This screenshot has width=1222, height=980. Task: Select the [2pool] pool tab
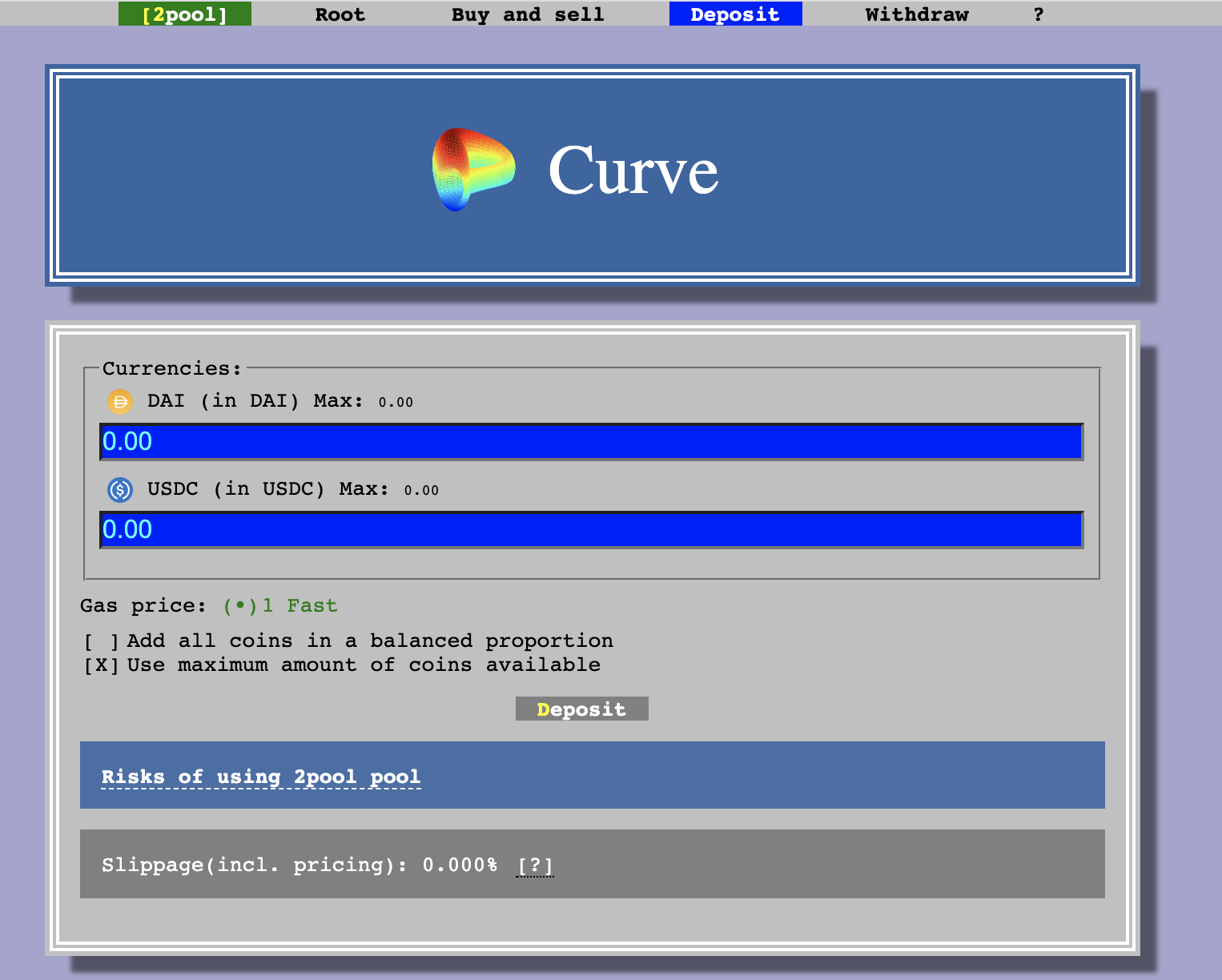[185, 14]
